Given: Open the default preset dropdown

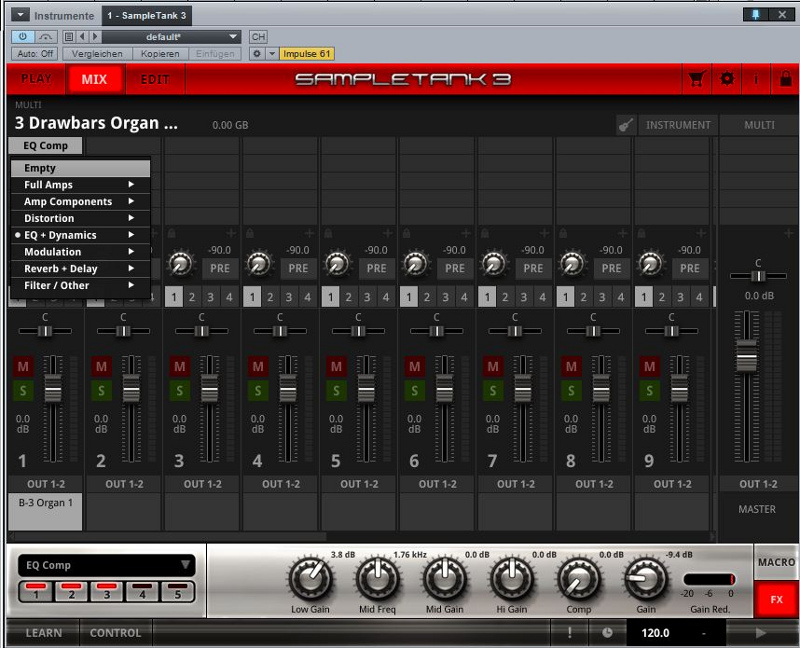Looking at the screenshot, I should (171, 37).
